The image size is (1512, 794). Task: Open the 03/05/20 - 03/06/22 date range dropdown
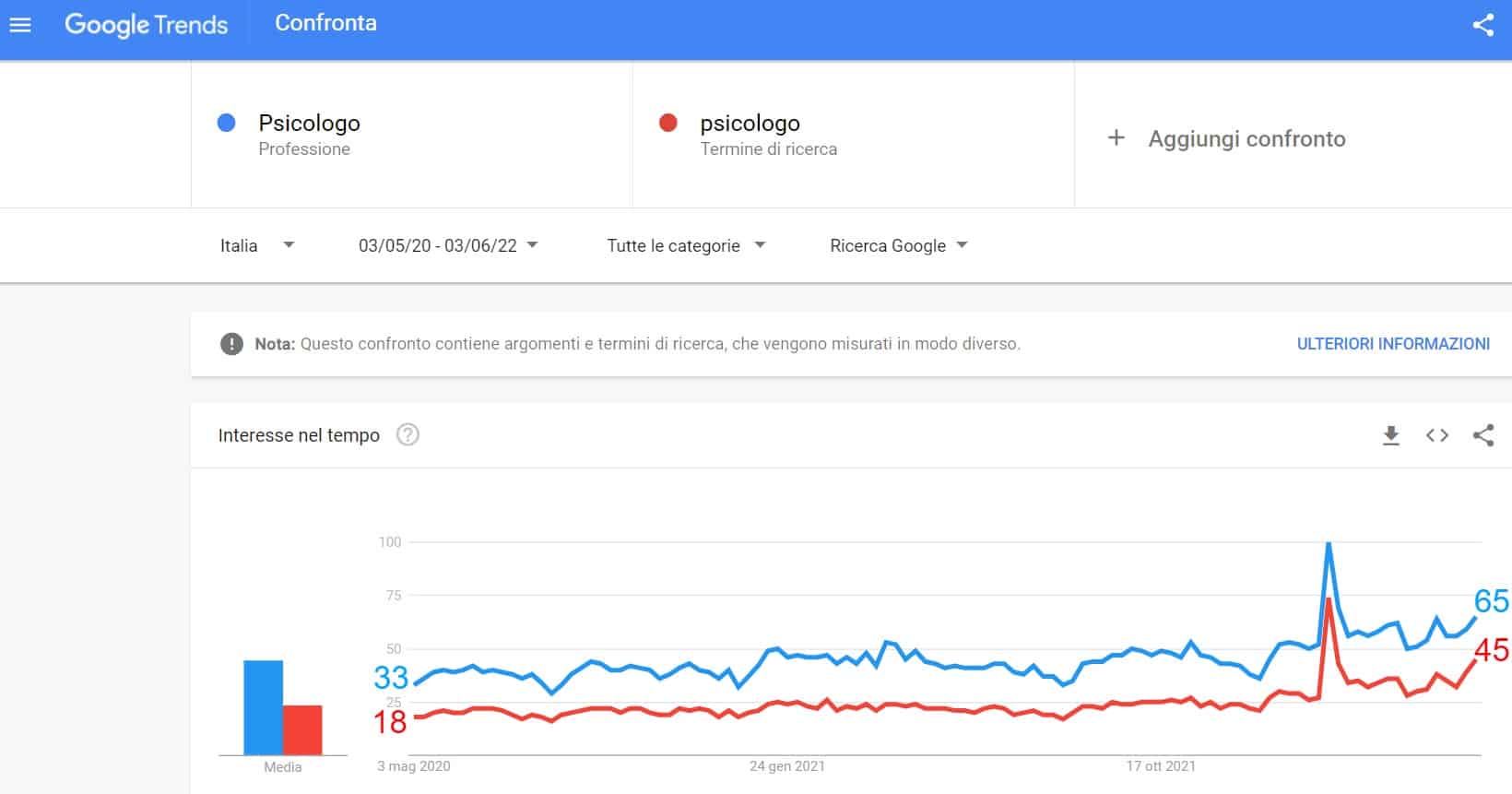(x=448, y=245)
